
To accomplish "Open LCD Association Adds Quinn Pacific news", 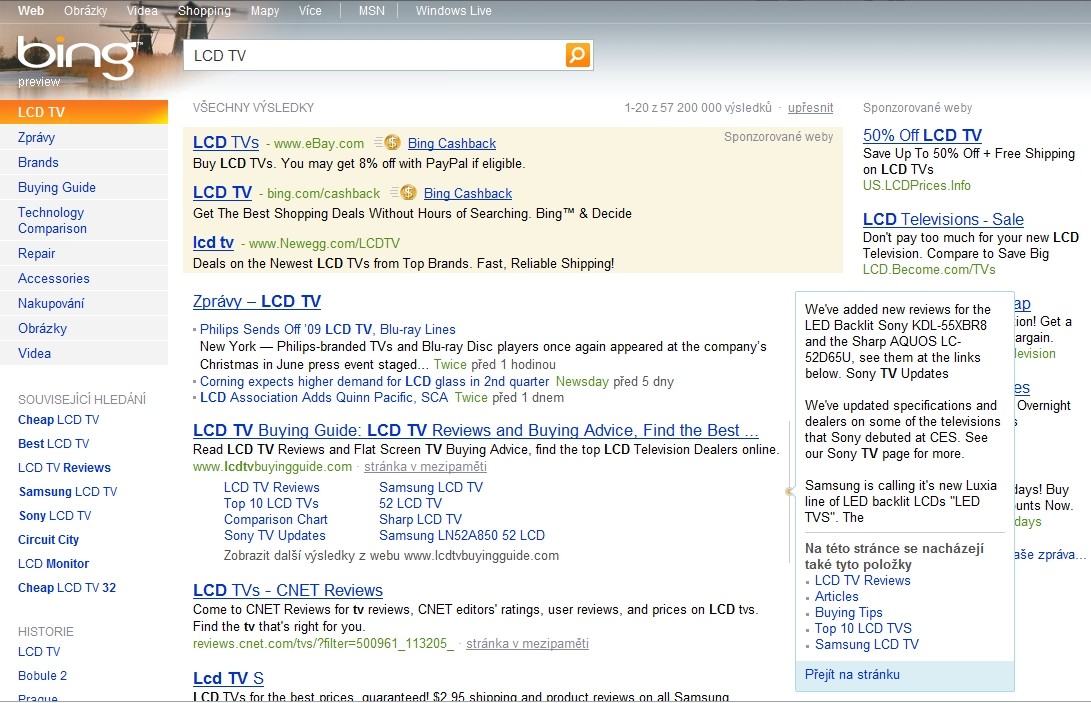I will pyautogui.click(x=324, y=397).
